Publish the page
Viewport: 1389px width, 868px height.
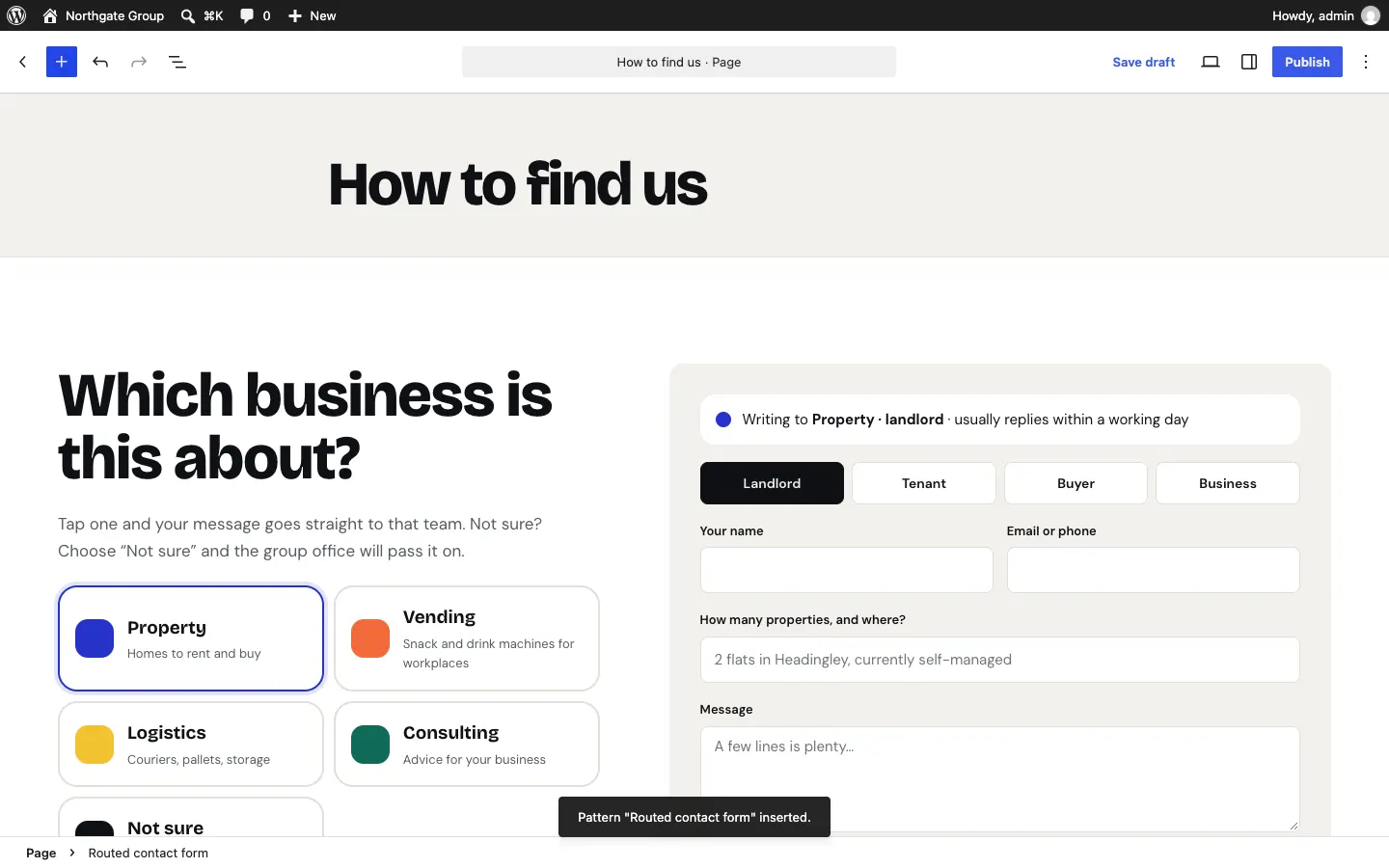[x=1307, y=62]
